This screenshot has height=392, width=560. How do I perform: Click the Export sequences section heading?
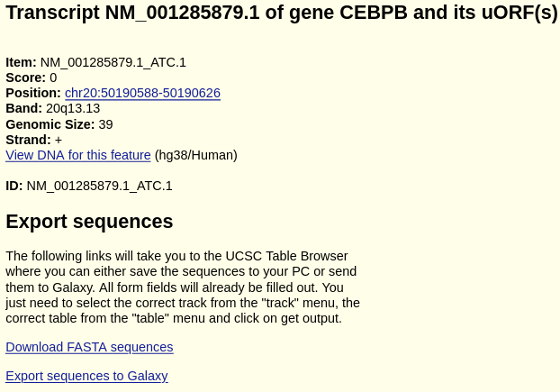point(89,221)
